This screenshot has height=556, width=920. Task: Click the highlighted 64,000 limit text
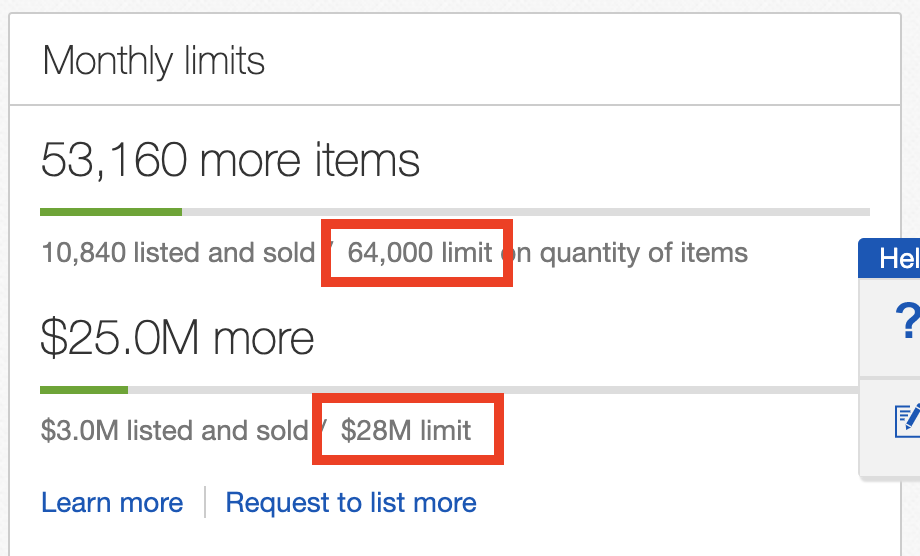[420, 253]
